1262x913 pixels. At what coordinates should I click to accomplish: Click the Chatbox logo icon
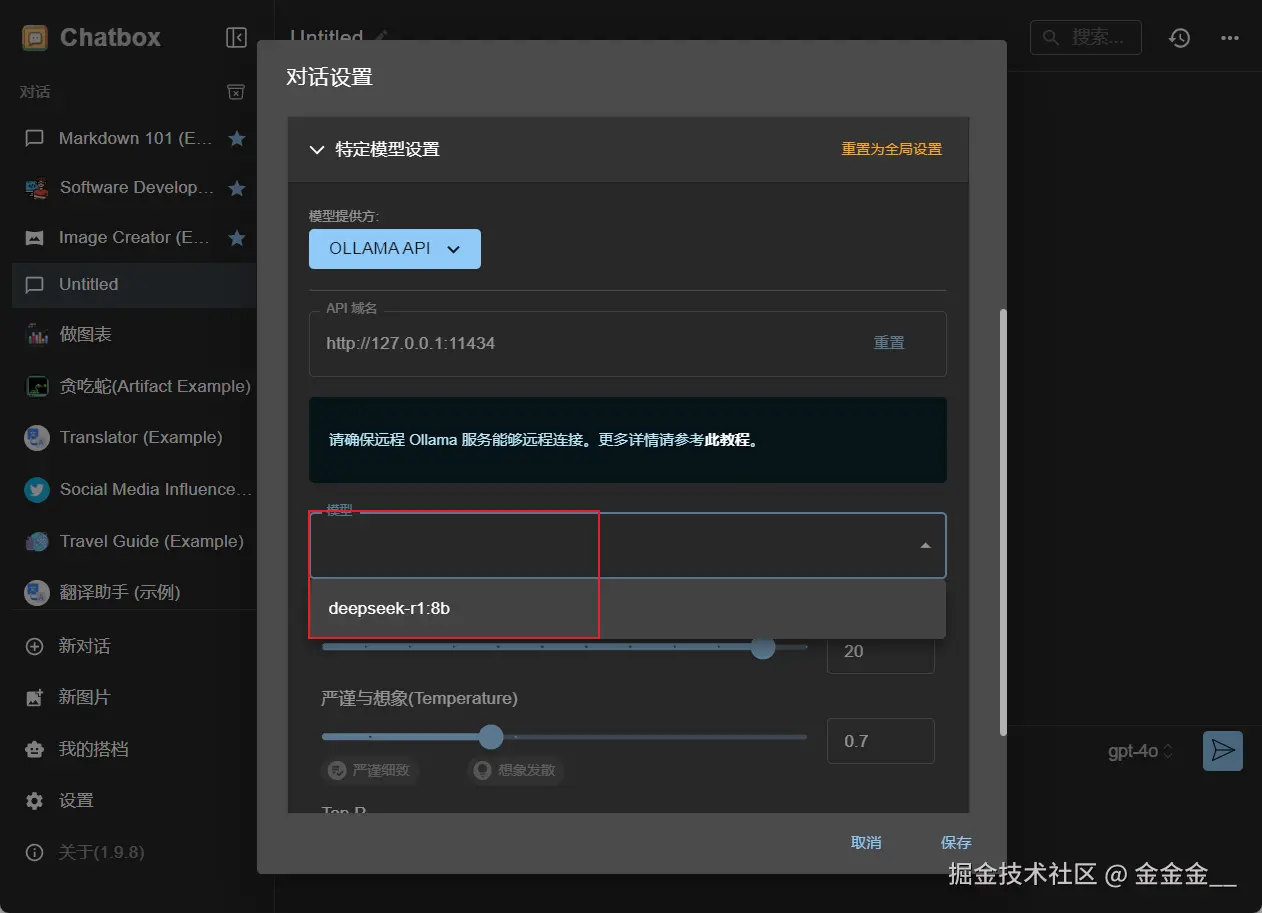click(34, 38)
